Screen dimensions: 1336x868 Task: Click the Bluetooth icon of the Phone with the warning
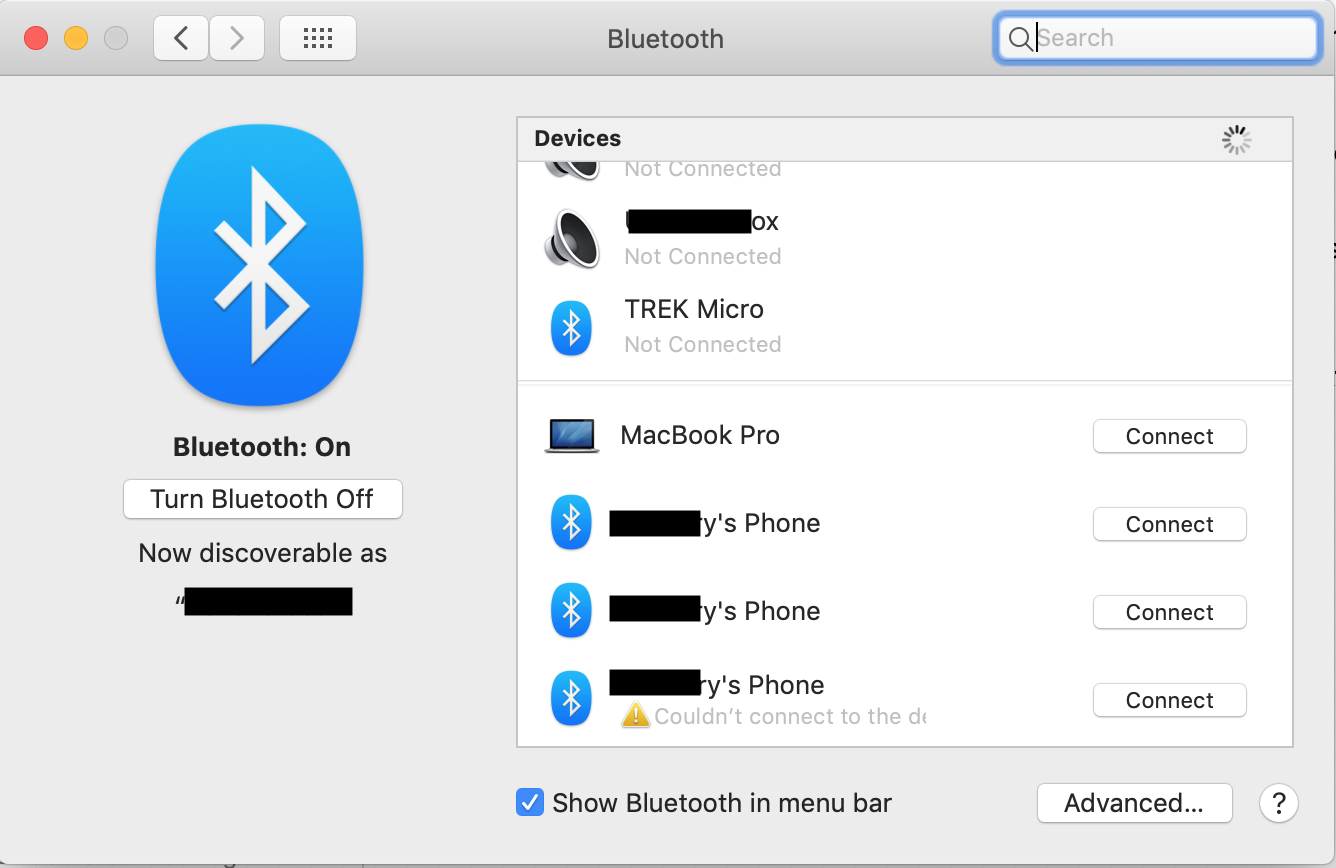571,699
